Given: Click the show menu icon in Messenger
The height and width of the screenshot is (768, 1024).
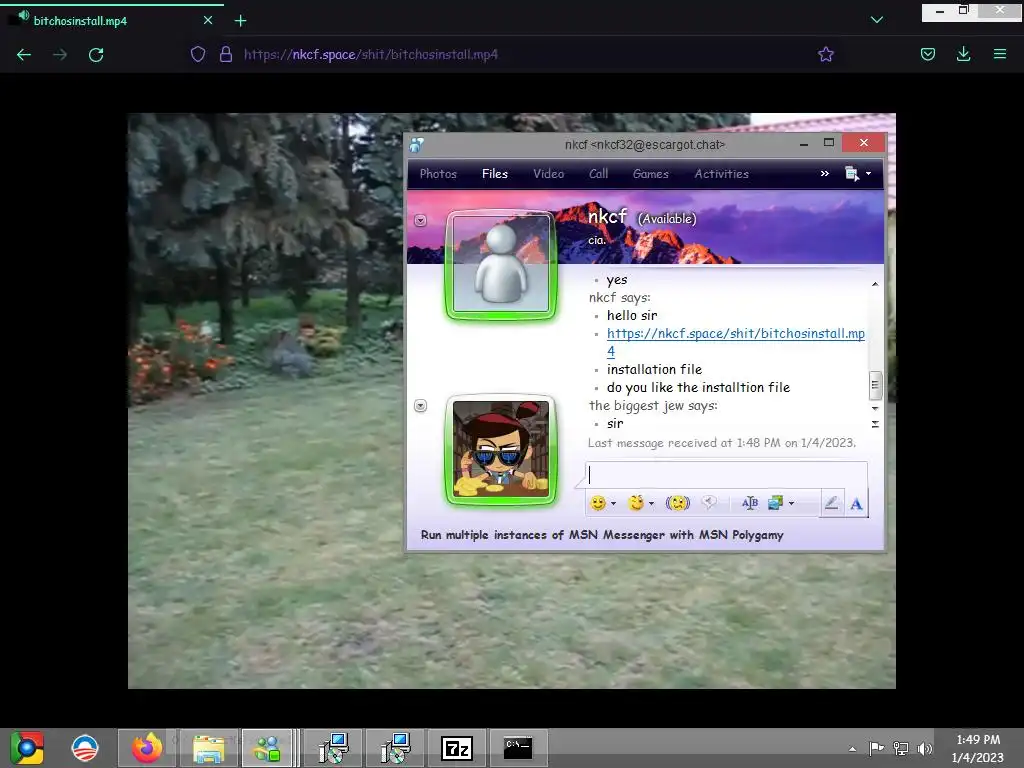Looking at the screenshot, I should 852,174.
